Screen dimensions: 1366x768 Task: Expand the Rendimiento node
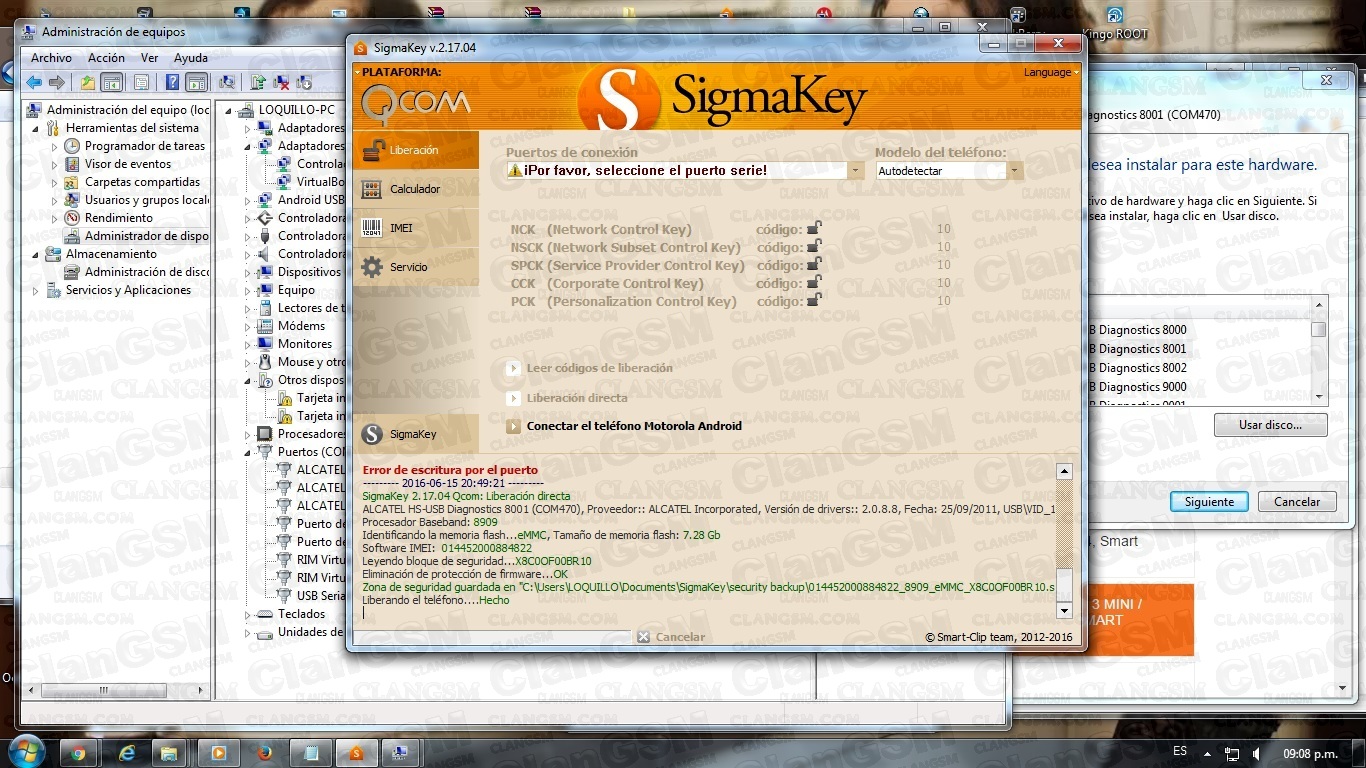55,218
